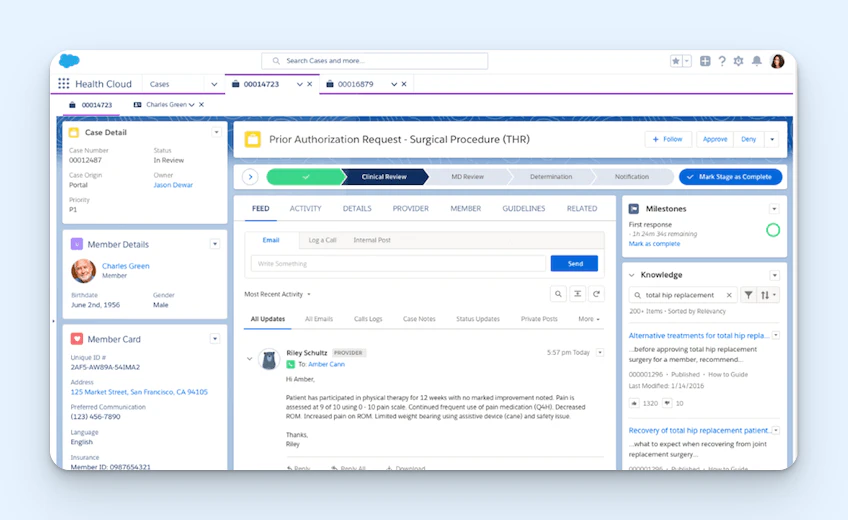Open the Favorites star icon
Image resolution: width=848 pixels, height=520 pixels.
(x=676, y=61)
